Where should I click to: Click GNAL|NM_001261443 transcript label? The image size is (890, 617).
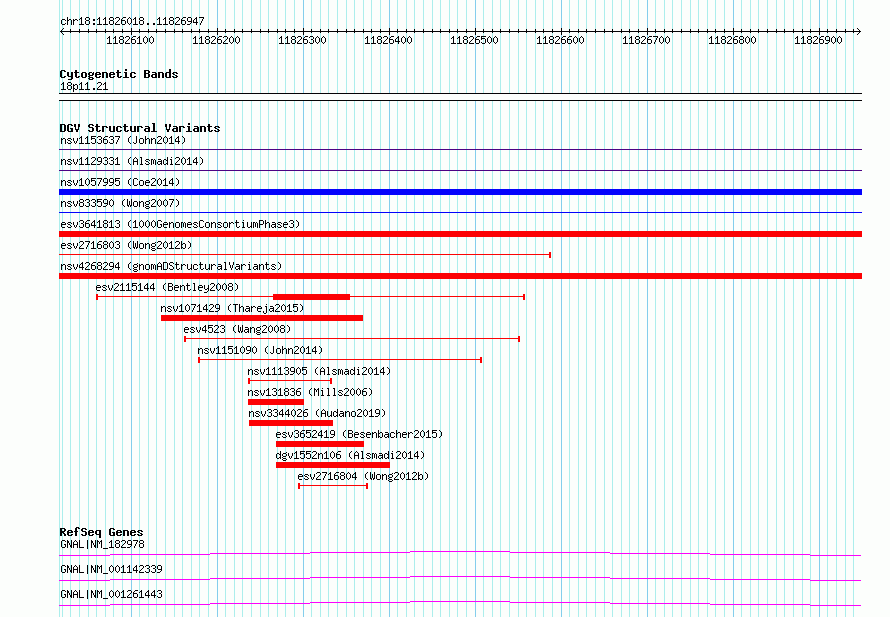pyautogui.click(x=111, y=594)
